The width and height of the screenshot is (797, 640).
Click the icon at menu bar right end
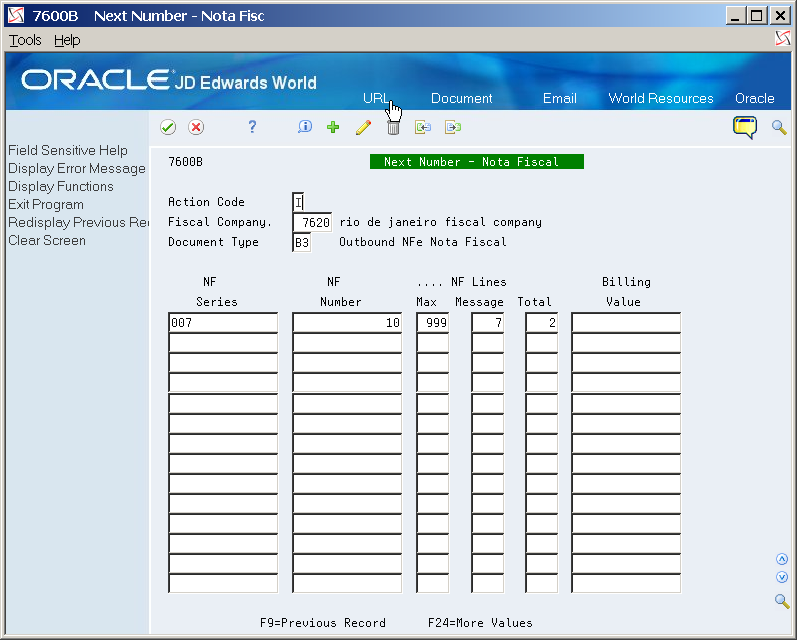[783, 38]
